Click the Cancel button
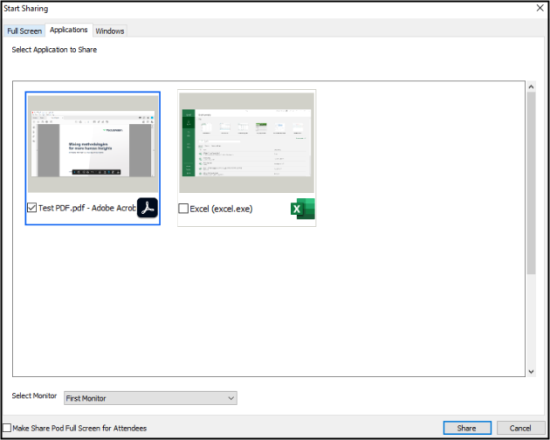The height and width of the screenshot is (440, 550). pyautogui.click(x=521, y=428)
